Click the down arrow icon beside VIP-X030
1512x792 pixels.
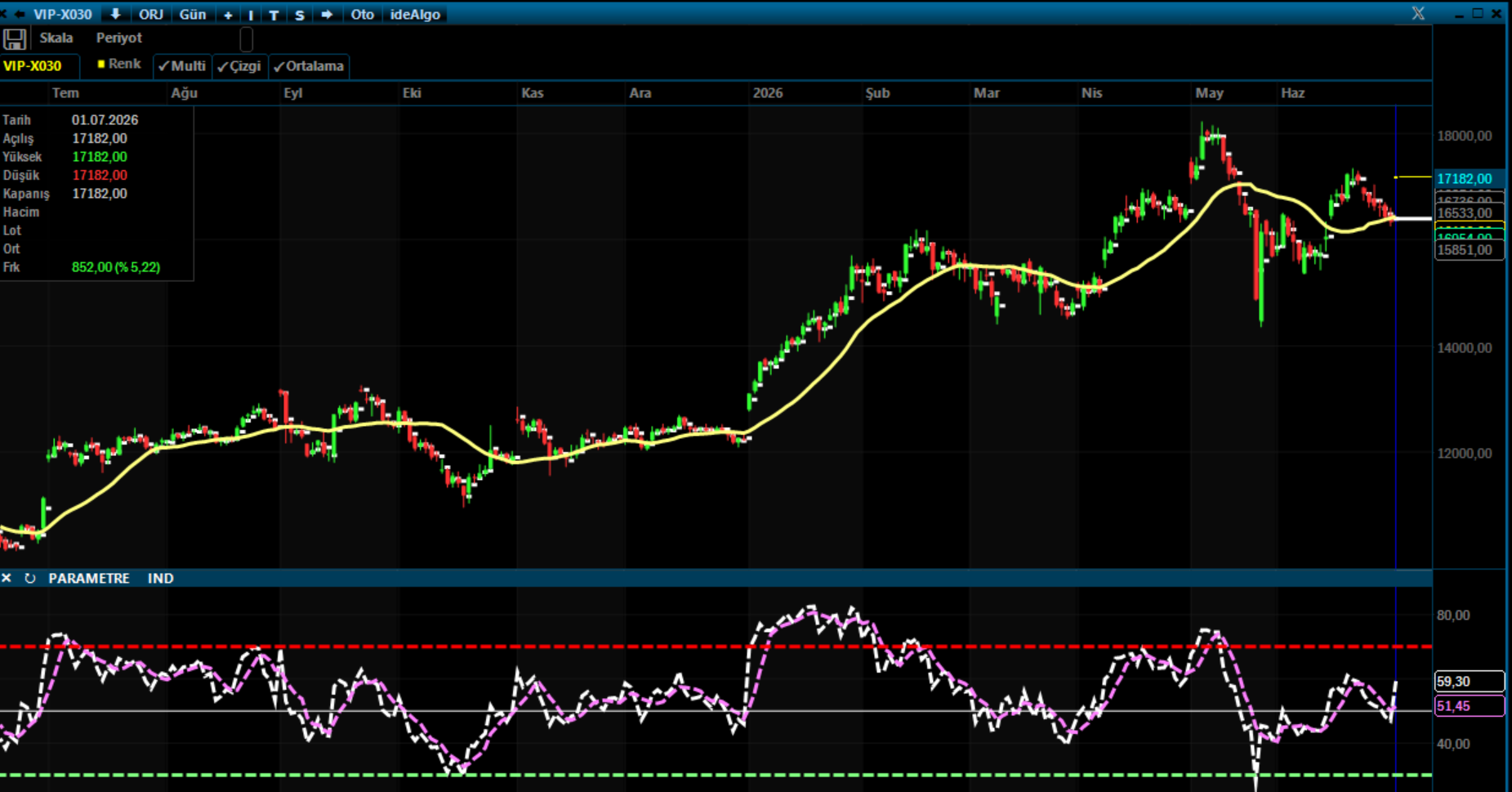click(x=115, y=14)
